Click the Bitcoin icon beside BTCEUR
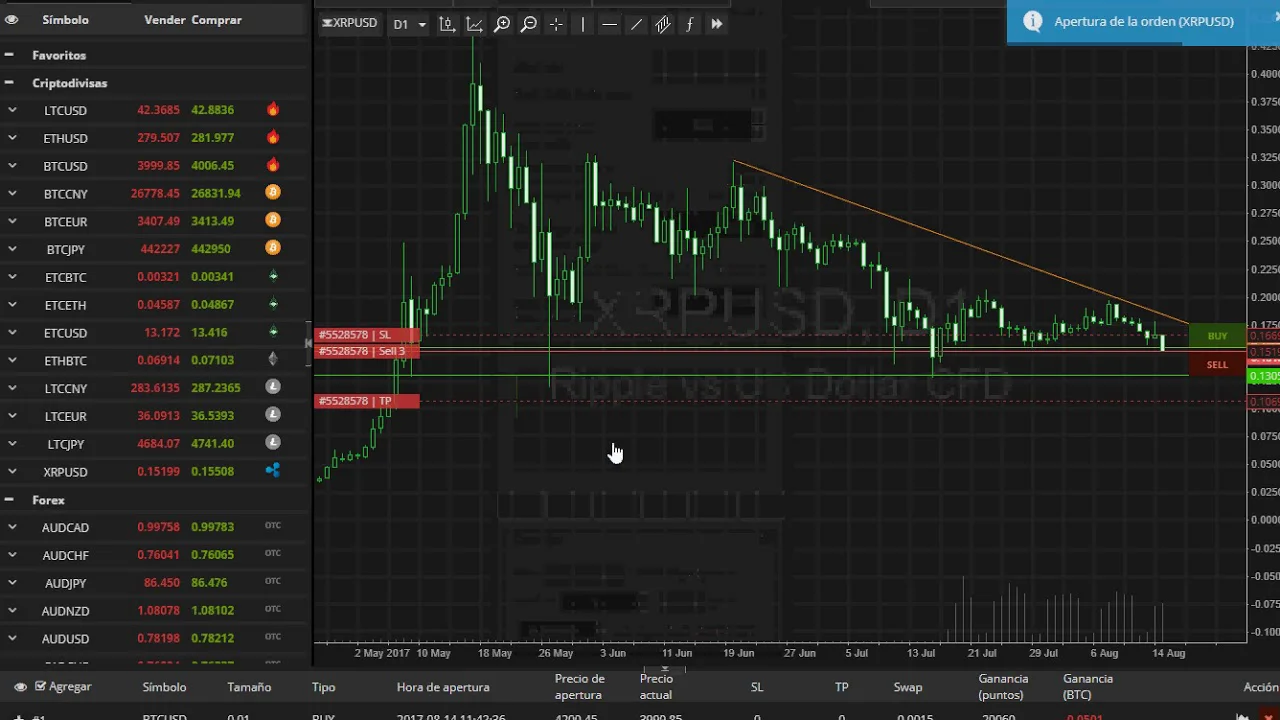The width and height of the screenshot is (1280, 720). click(x=272, y=220)
